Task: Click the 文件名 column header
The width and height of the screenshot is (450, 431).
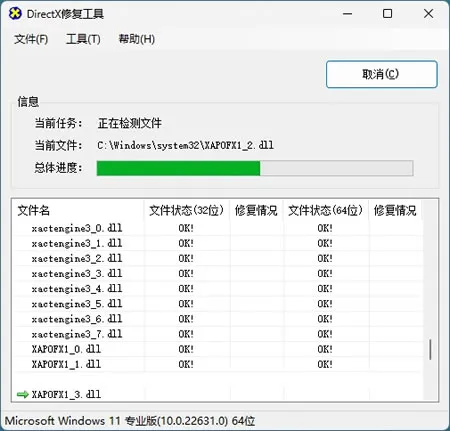Action: [79, 210]
